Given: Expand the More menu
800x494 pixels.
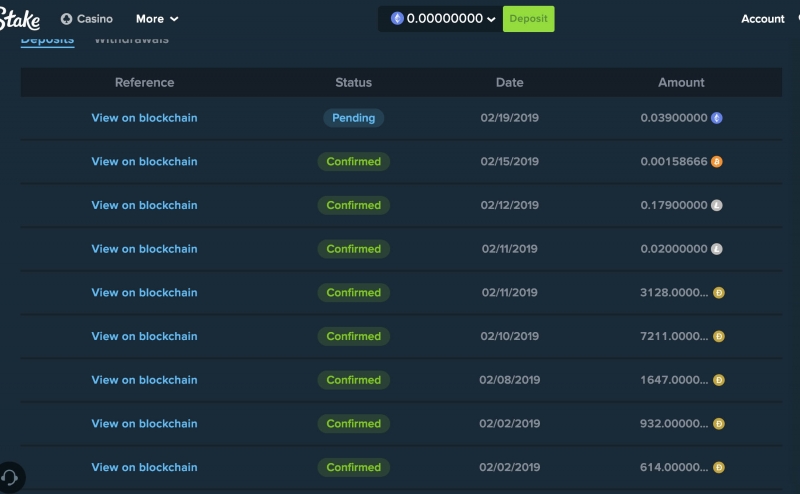Looking at the screenshot, I should [x=157, y=19].
